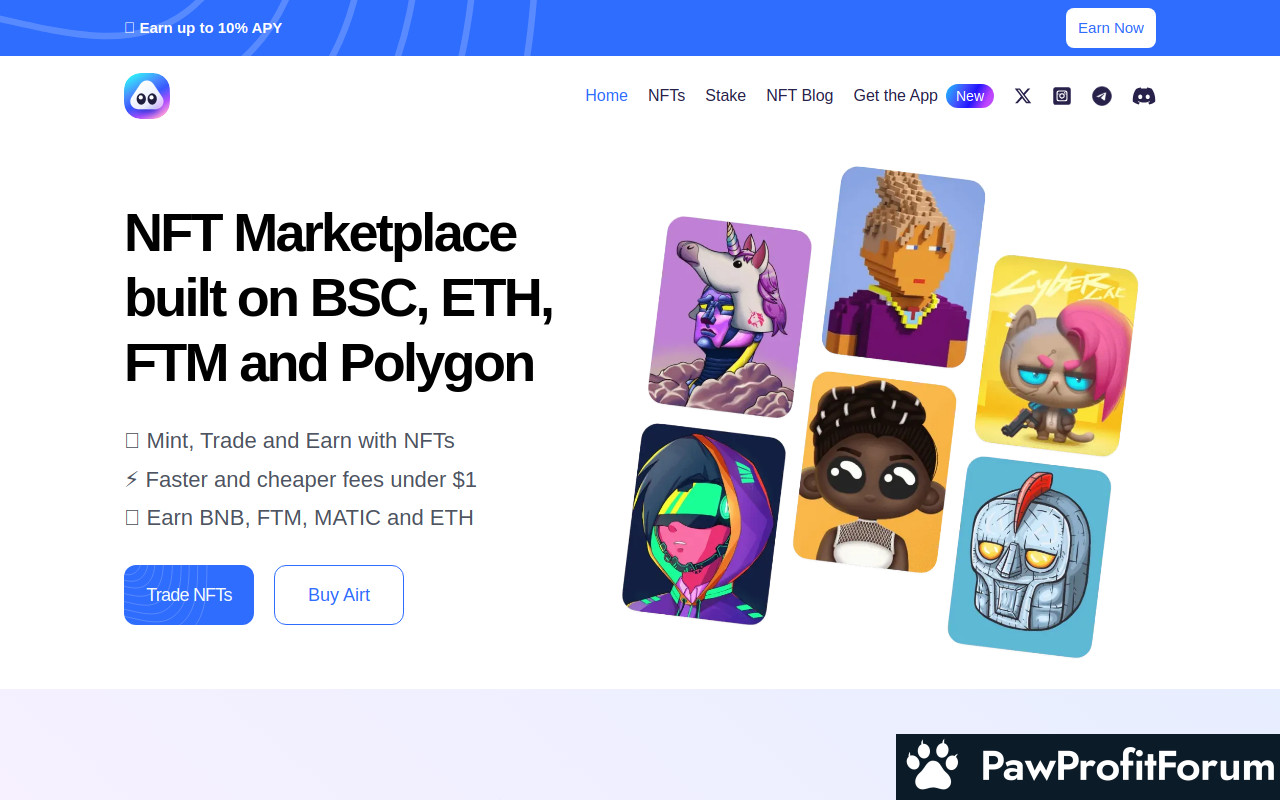1280x800 pixels.
Task: Open the pixelated voxel character NFT card
Action: coord(904,267)
